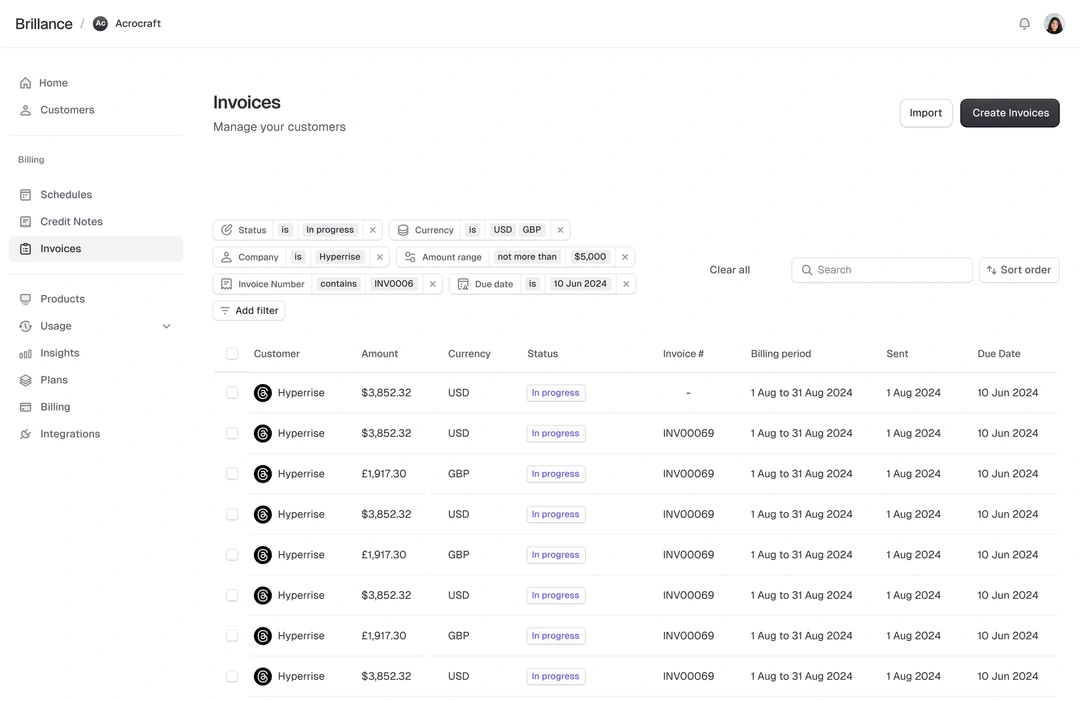Change the Amount range 'not more than' operator

(x=527, y=257)
